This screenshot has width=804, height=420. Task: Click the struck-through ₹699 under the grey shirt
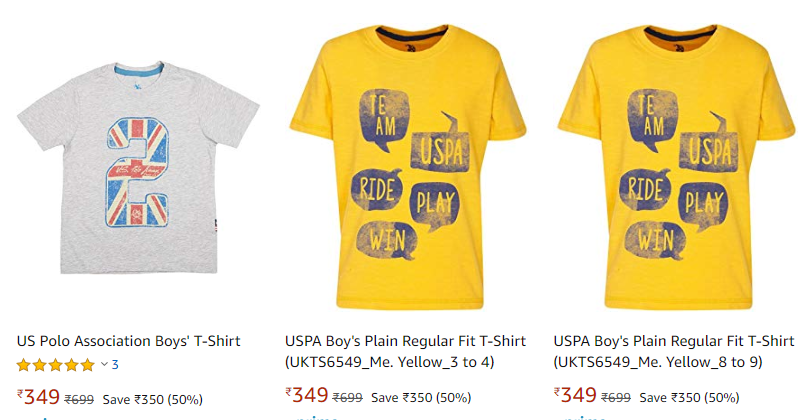(79, 399)
